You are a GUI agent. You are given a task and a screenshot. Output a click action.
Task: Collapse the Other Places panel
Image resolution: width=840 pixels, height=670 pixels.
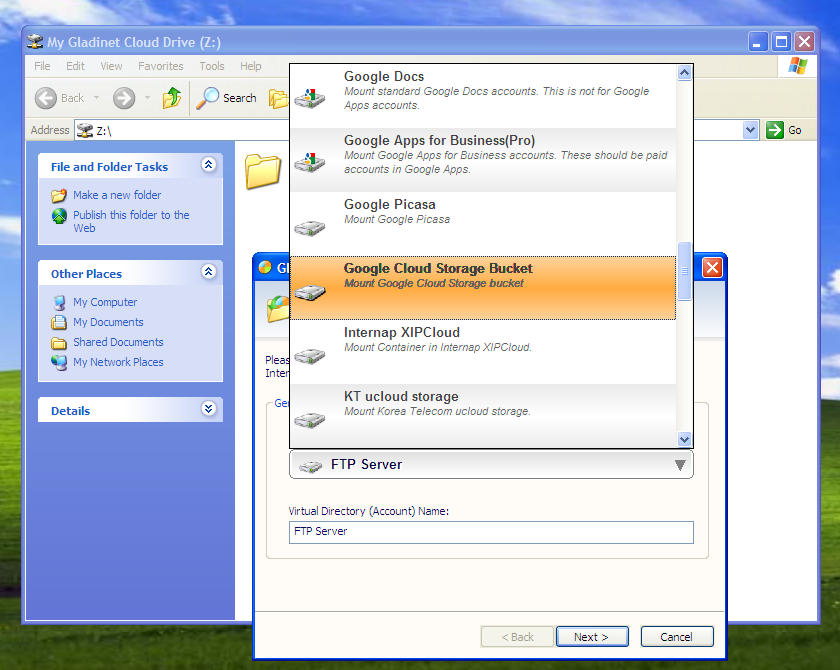(208, 272)
